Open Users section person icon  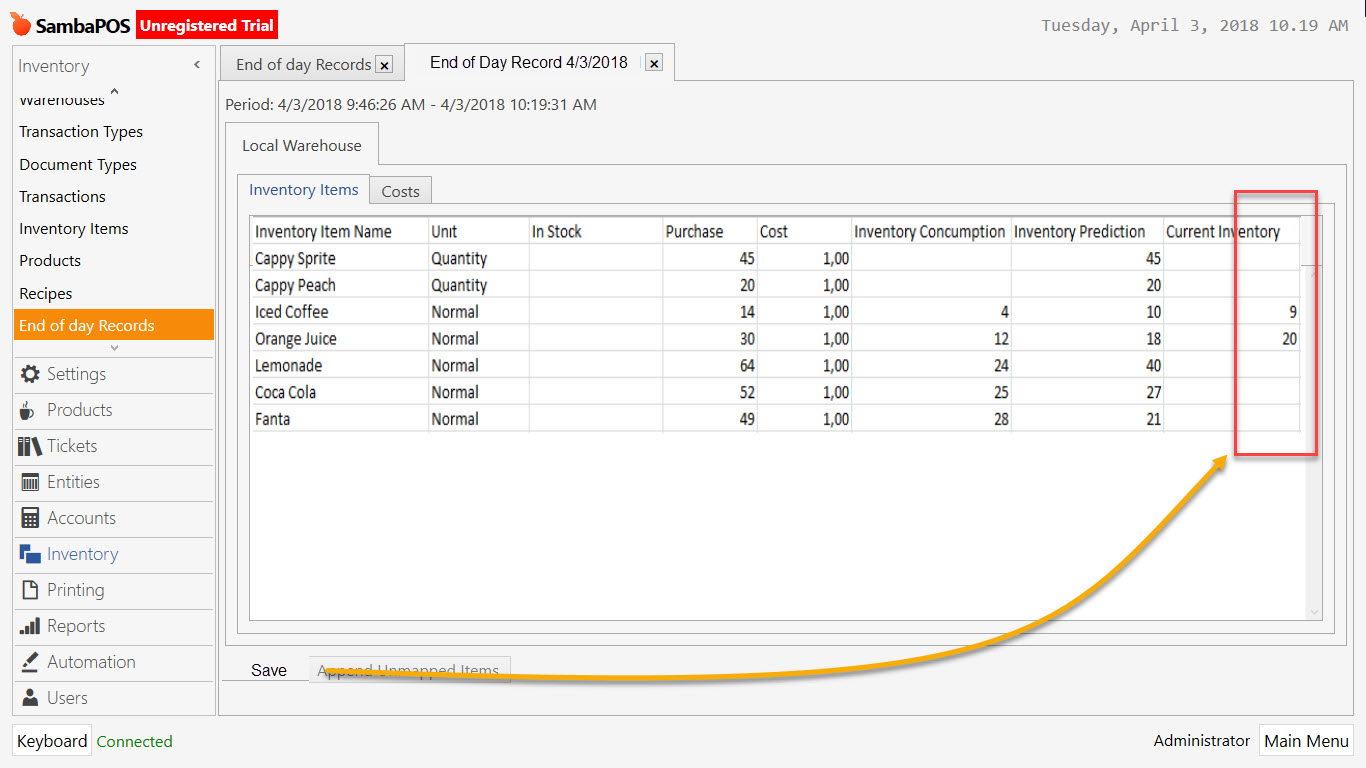pos(30,698)
